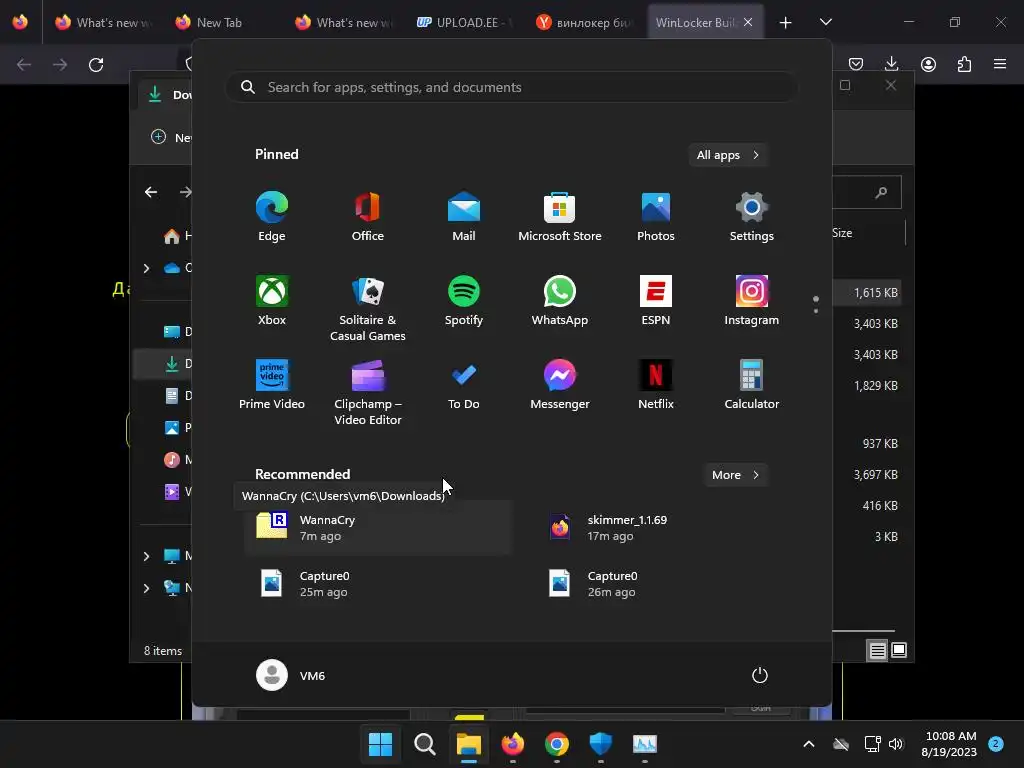The height and width of the screenshot is (768, 1024).
Task: Open taskbar Search
Action: point(424,744)
